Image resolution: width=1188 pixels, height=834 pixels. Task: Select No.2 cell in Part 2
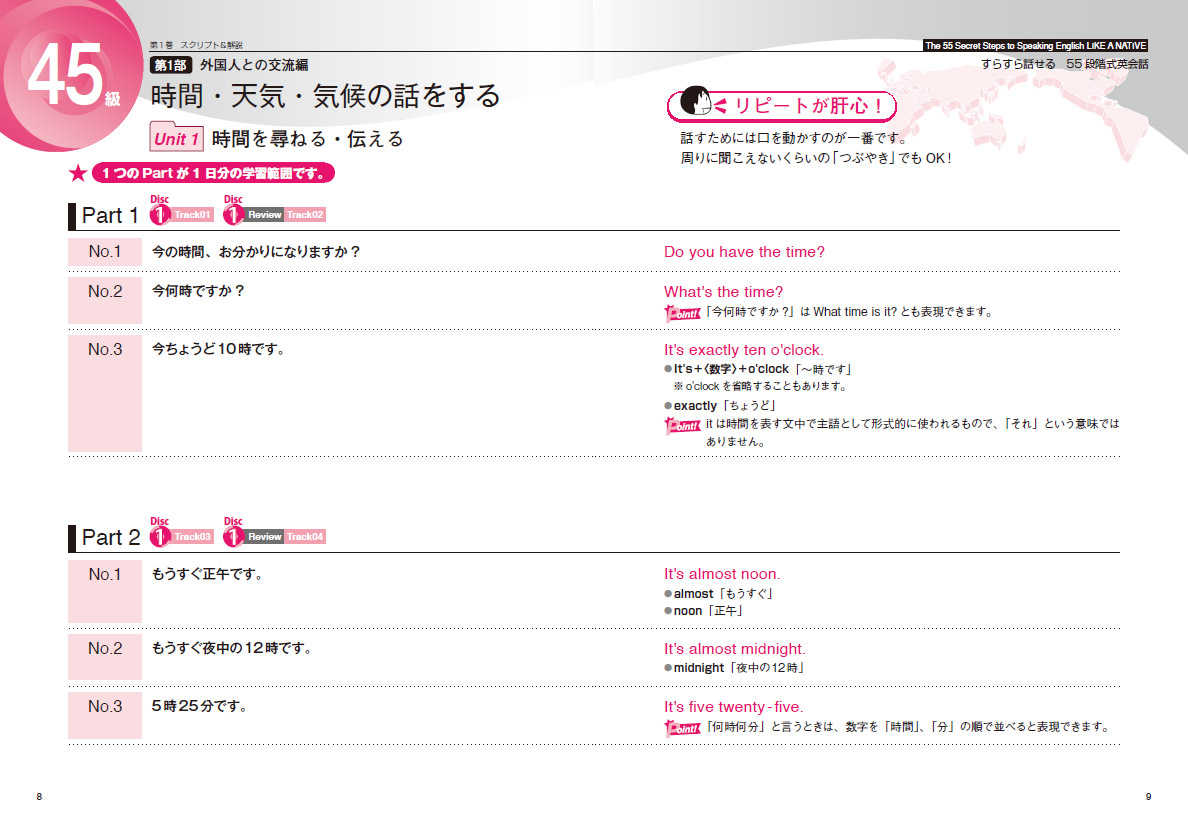click(105, 657)
